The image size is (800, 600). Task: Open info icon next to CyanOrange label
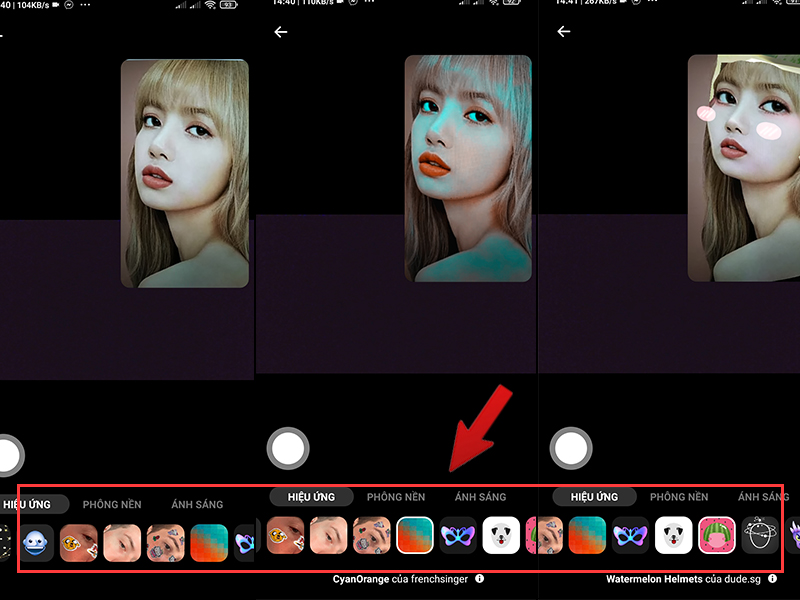[x=479, y=579]
